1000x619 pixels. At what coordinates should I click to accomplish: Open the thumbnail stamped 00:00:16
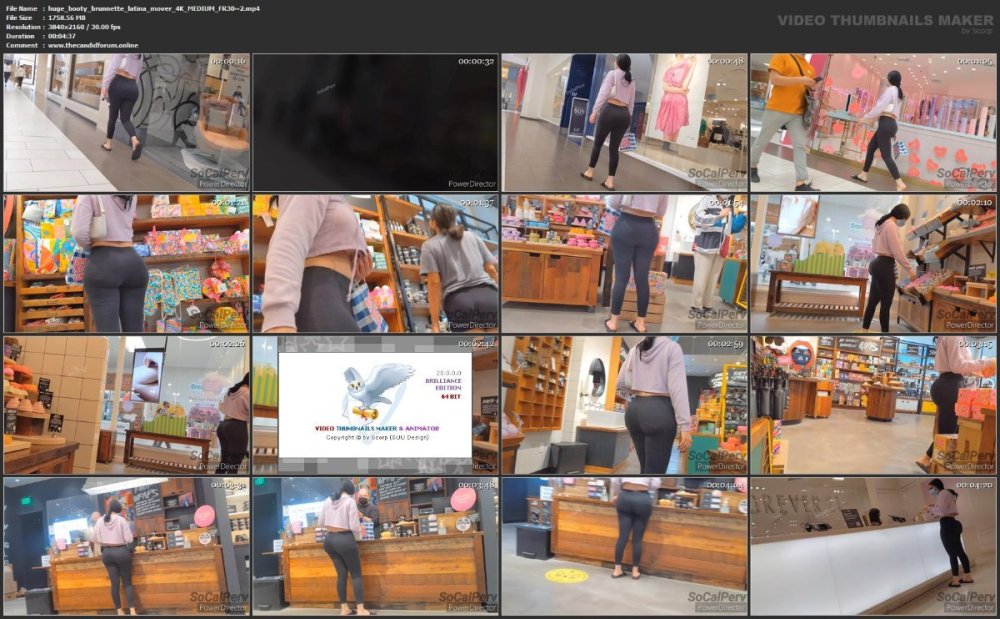click(x=126, y=122)
